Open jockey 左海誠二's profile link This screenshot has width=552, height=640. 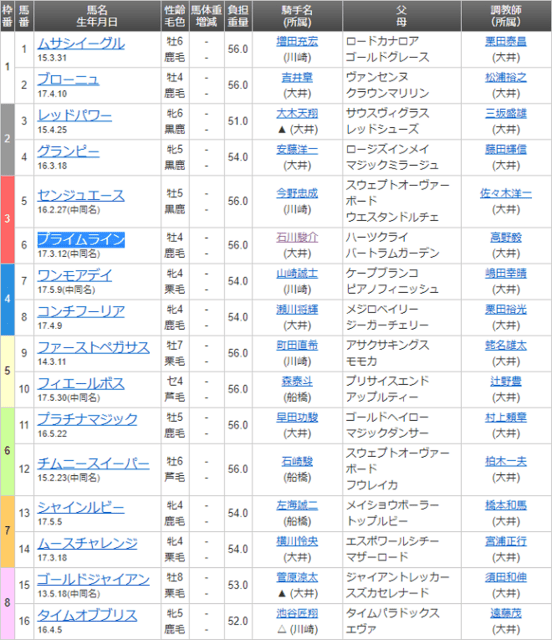click(x=297, y=505)
